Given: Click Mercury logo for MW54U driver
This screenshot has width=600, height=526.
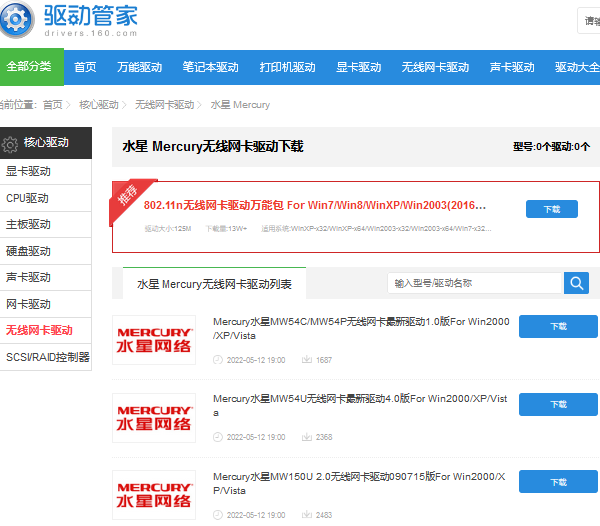Looking at the screenshot, I should 153,417.
